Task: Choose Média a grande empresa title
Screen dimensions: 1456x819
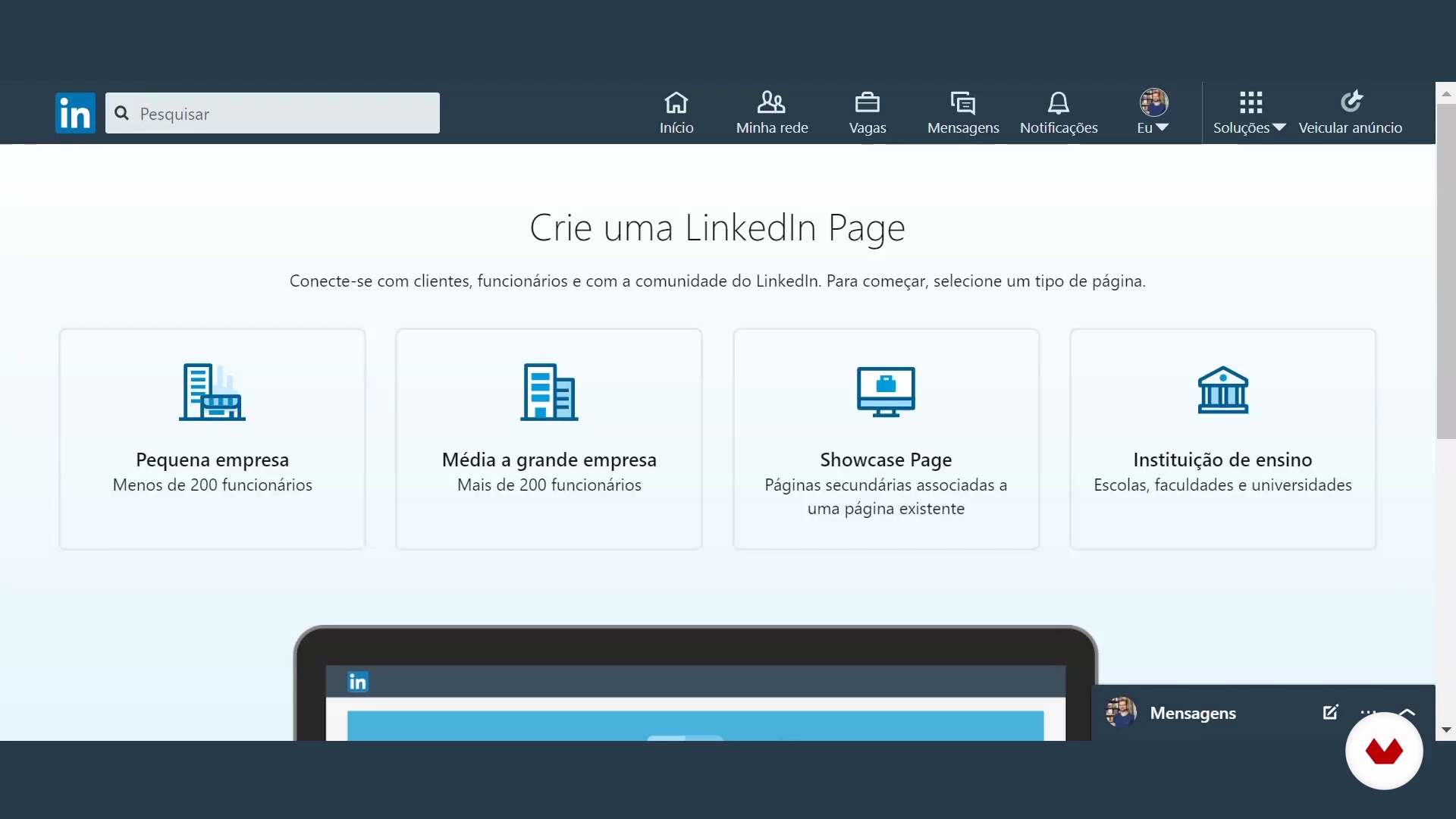Action: point(549,460)
